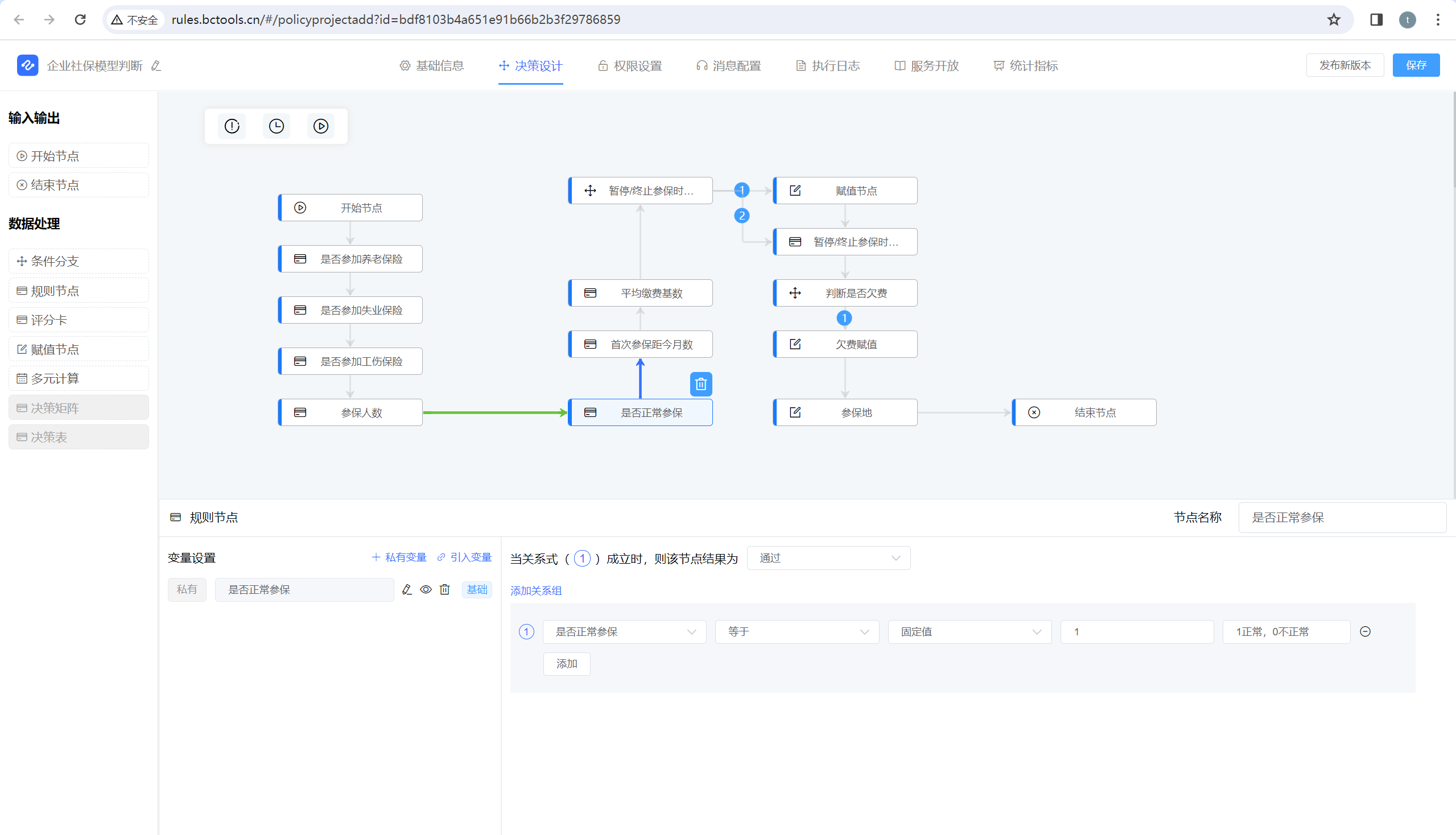Toggle variable visibility eye icon
The height and width of the screenshot is (835, 1456).
(426, 589)
